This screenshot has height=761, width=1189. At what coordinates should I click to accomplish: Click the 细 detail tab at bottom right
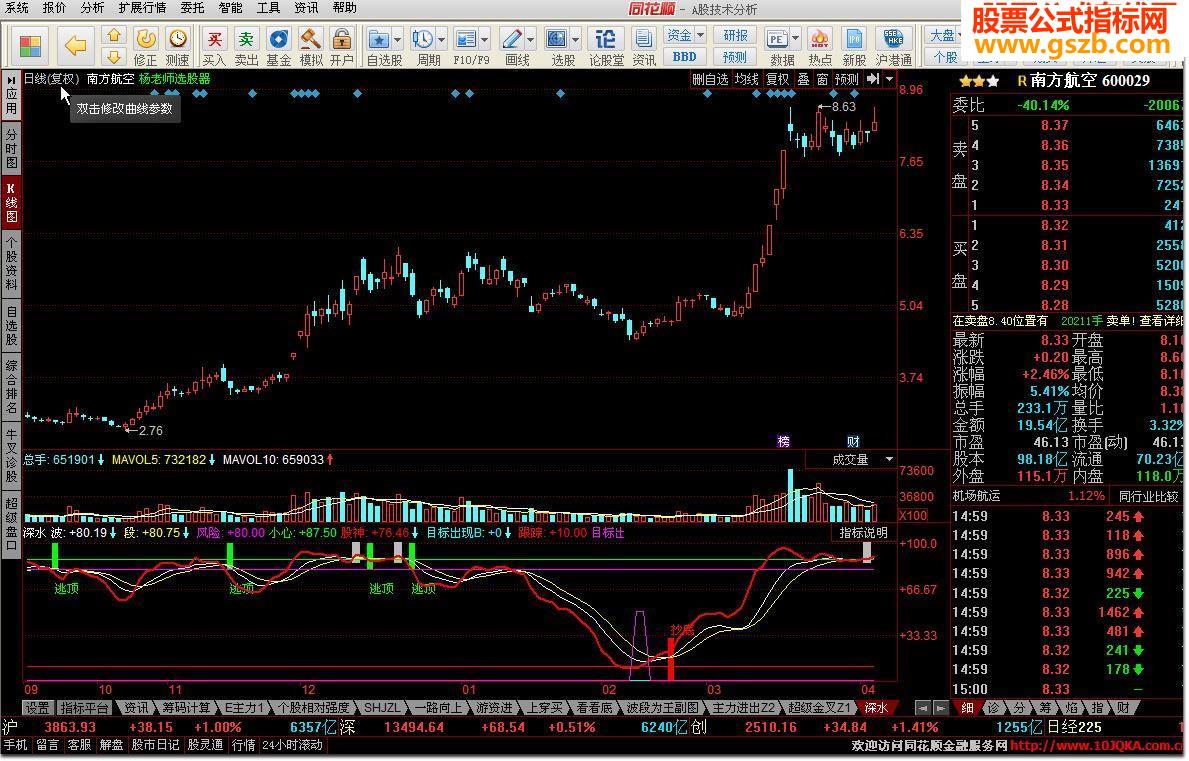(x=967, y=708)
